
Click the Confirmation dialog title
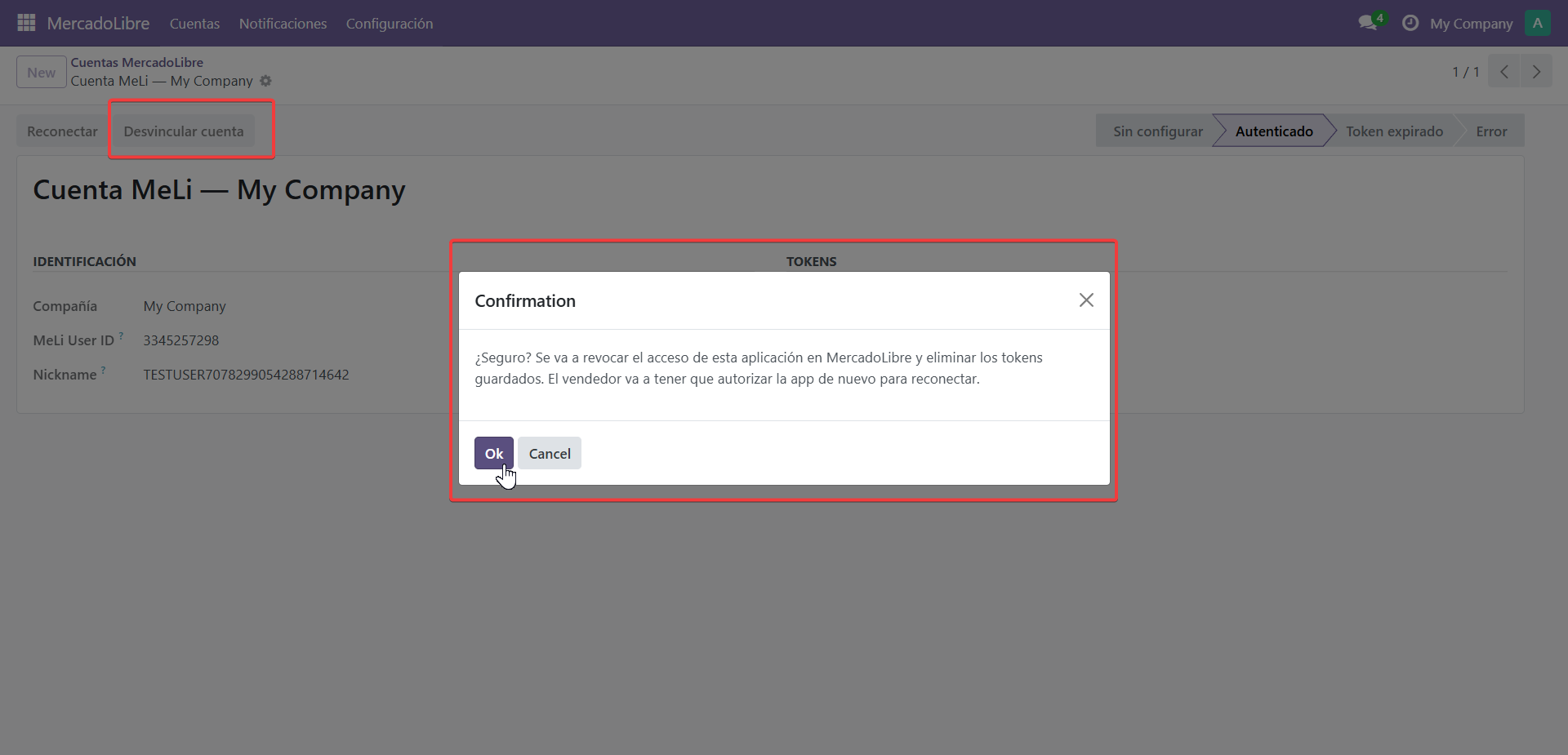click(525, 300)
